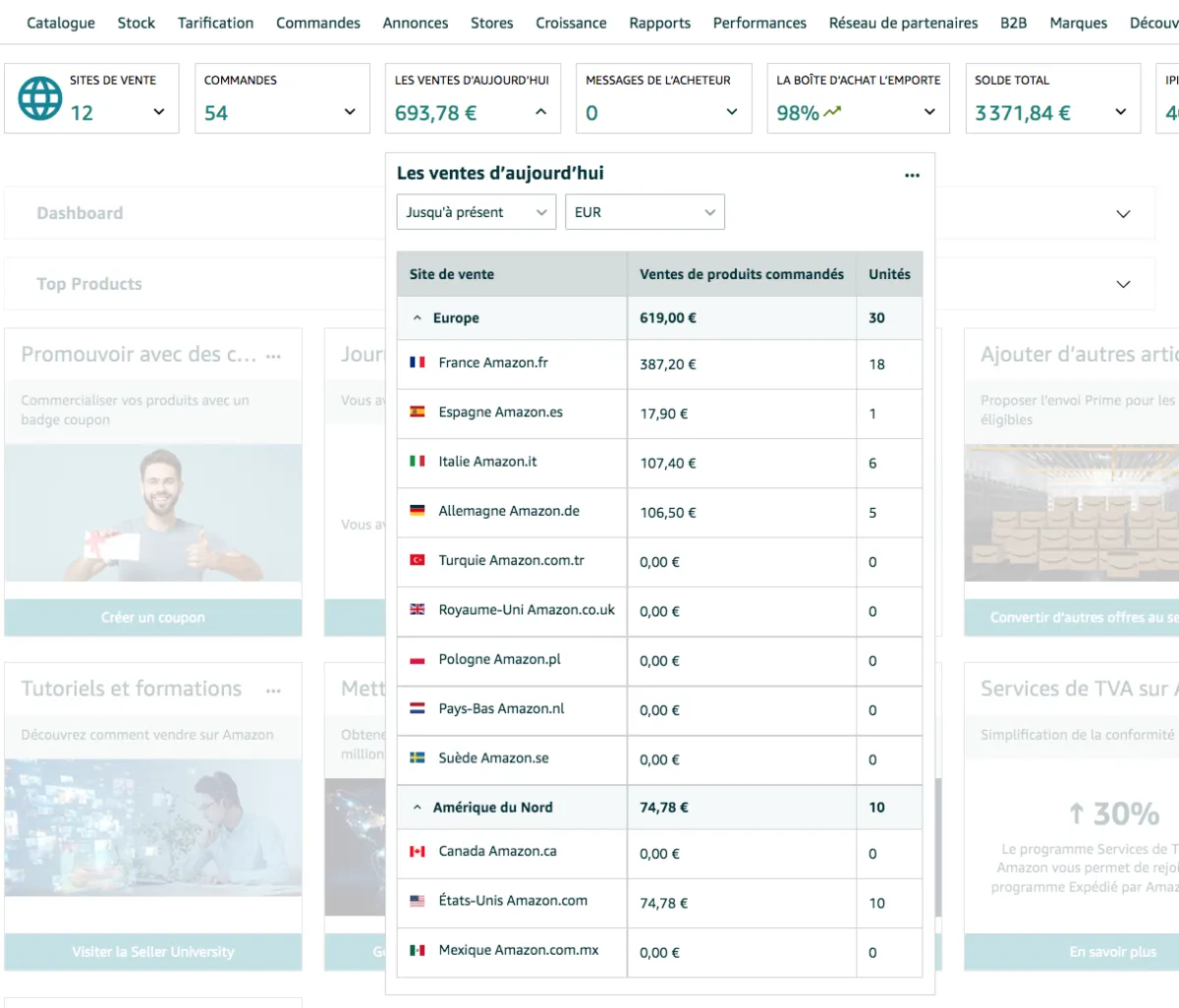Click the green trend arrow beside 98%
Screen dimensions: 1179x1008
pos(833,112)
